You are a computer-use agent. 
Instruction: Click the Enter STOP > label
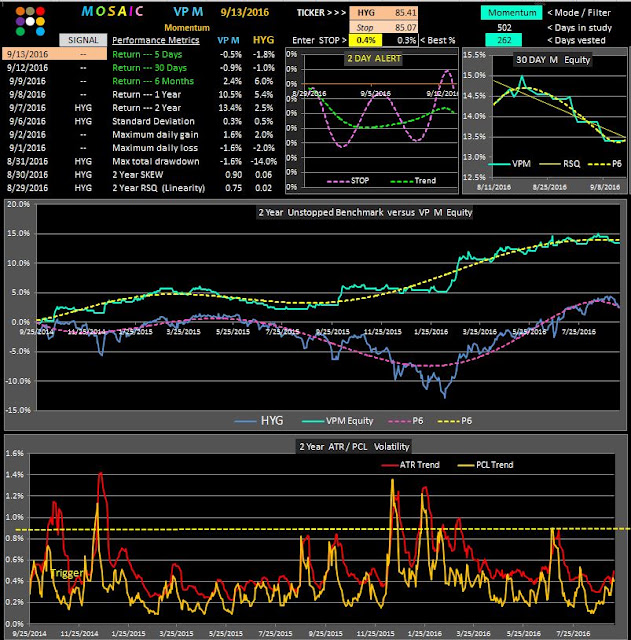(x=319, y=40)
